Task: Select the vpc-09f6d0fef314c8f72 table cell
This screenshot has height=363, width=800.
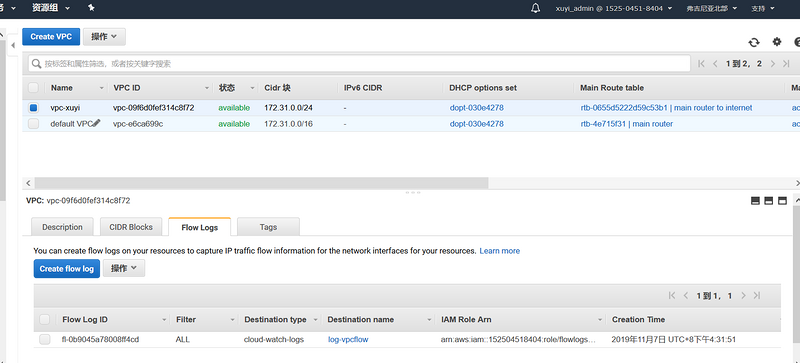Action: click(154, 108)
